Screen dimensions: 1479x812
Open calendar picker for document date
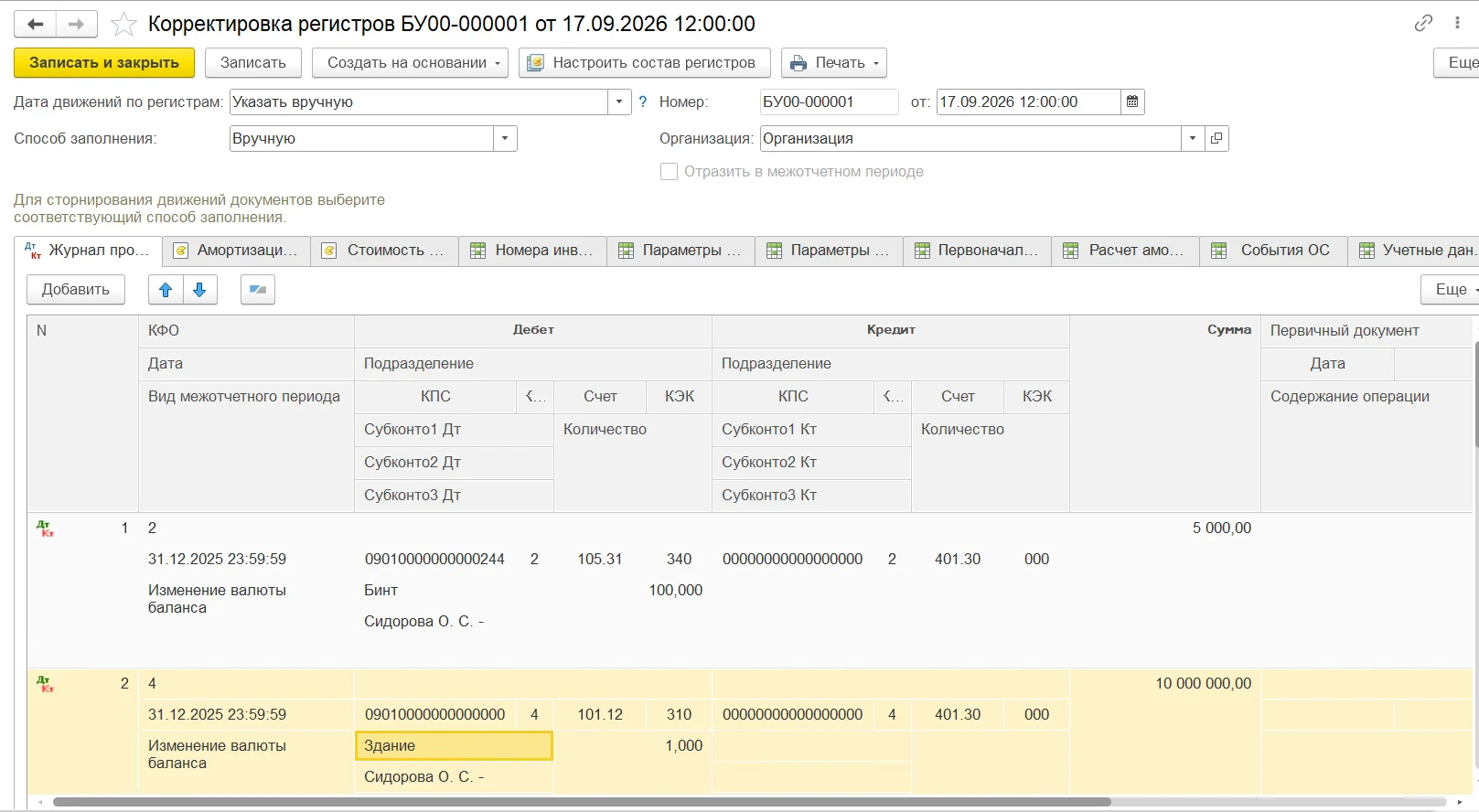[x=1132, y=102]
